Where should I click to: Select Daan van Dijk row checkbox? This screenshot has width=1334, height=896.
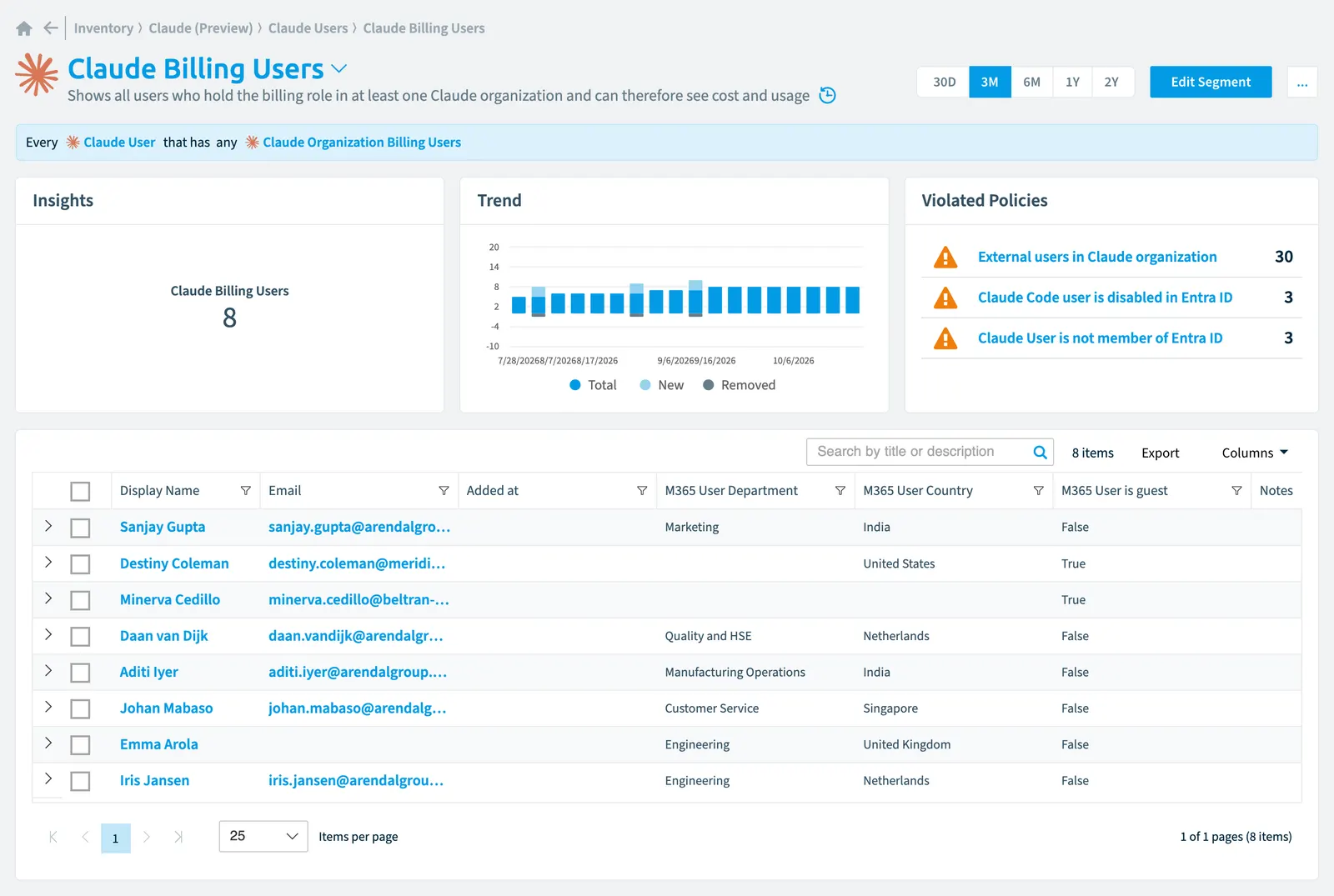(80, 637)
